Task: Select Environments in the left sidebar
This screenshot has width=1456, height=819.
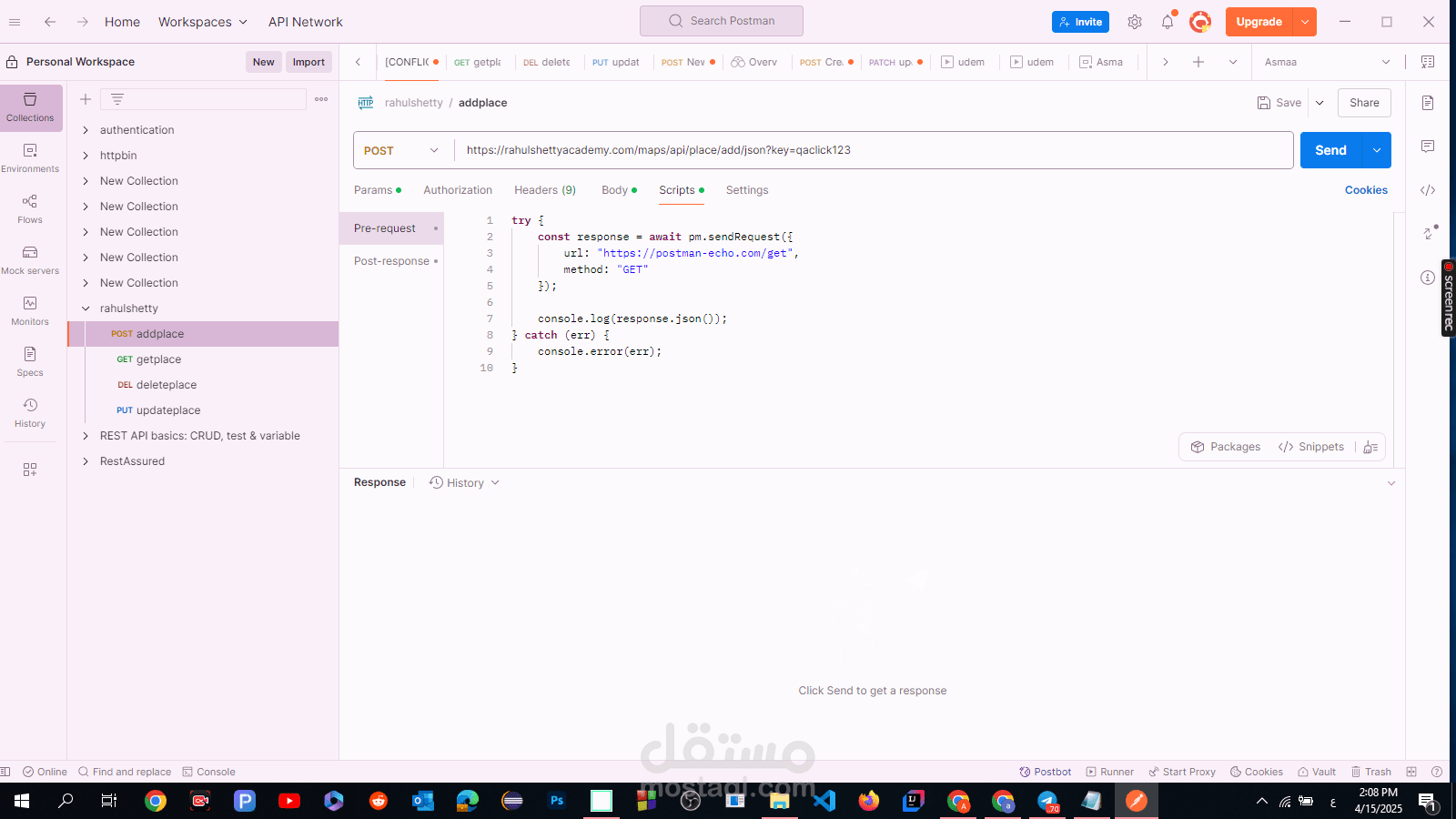Action: tap(30, 157)
